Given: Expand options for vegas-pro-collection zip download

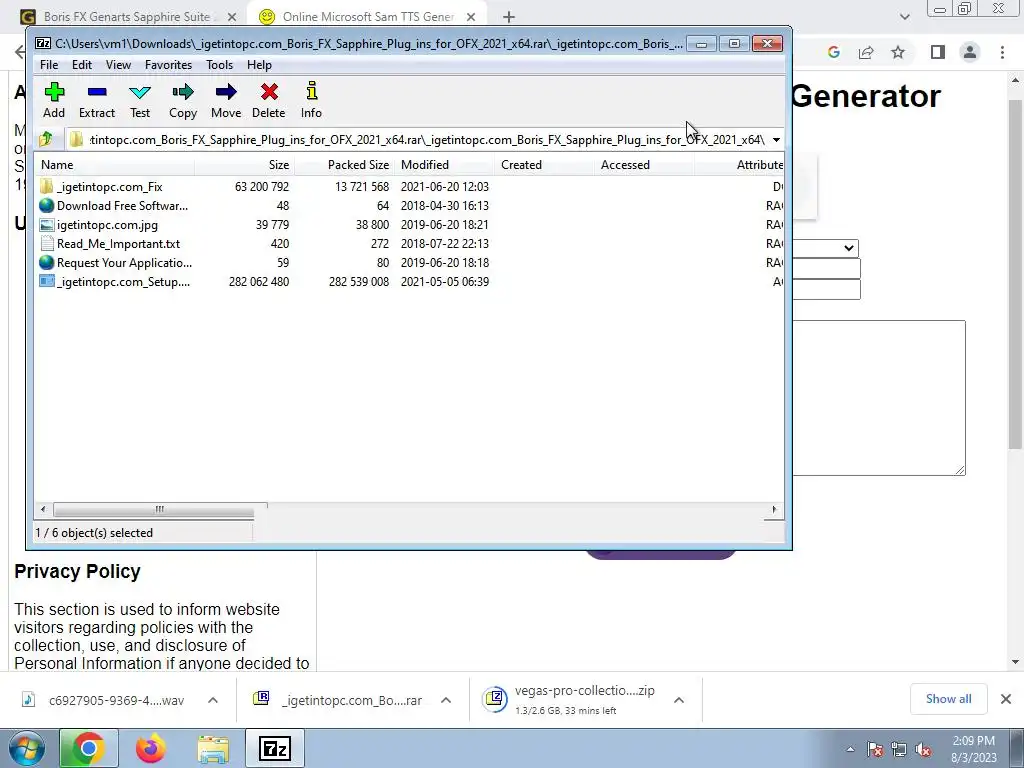Looking at the screenshot, I should (x=679, y=700).
